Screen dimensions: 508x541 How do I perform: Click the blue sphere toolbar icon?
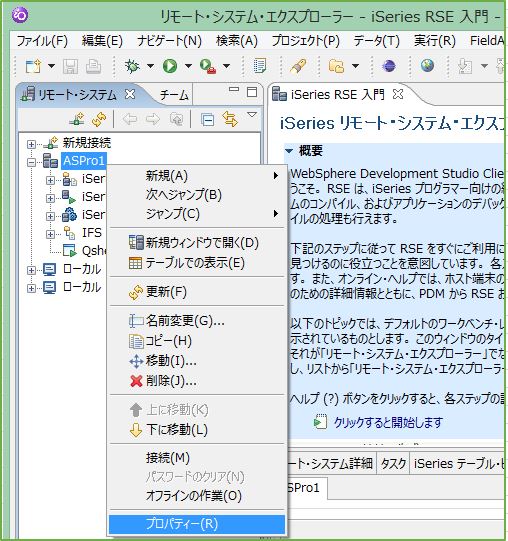(x=389, y=66)
